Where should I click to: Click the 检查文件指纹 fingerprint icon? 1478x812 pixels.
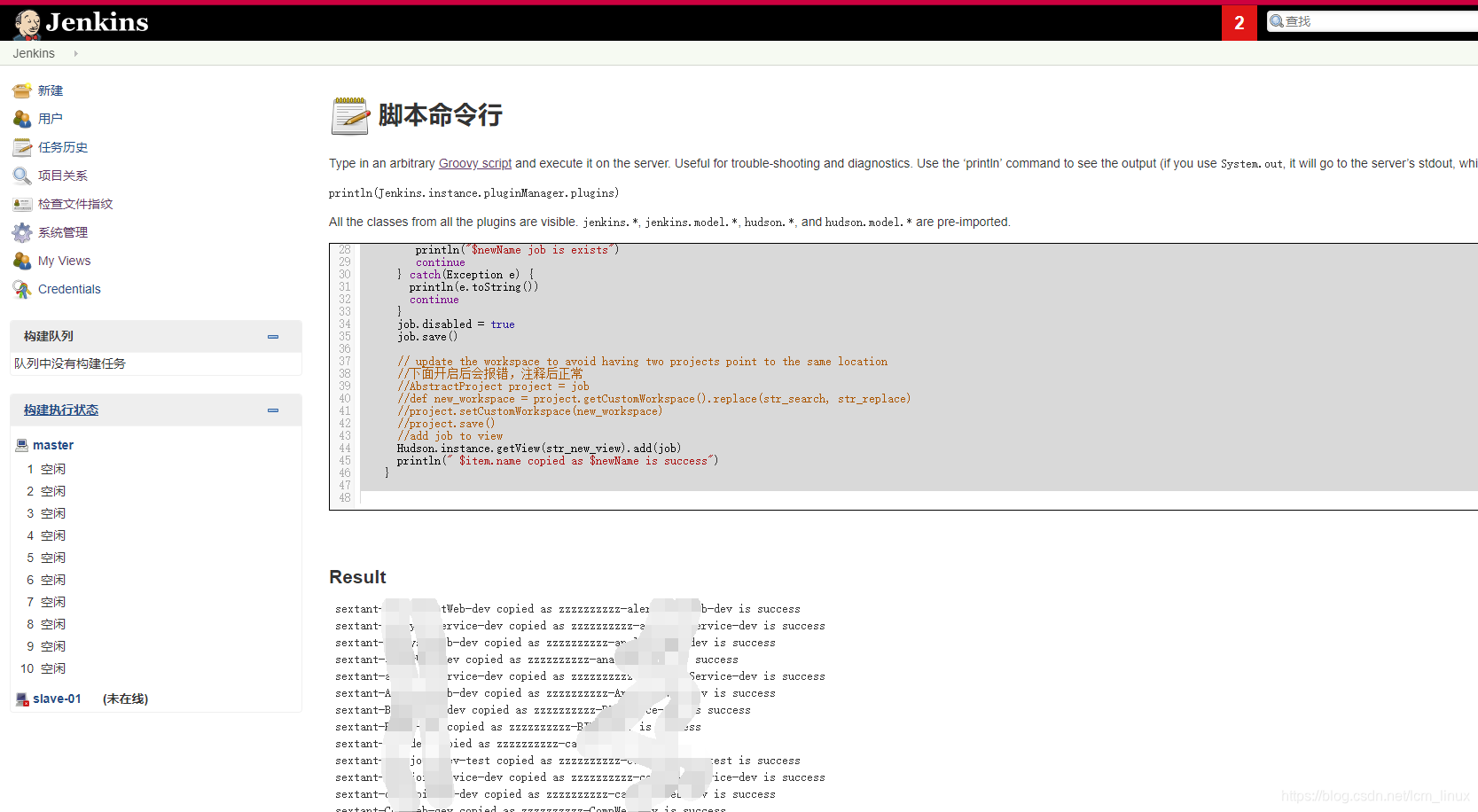(x=22, y=204)
